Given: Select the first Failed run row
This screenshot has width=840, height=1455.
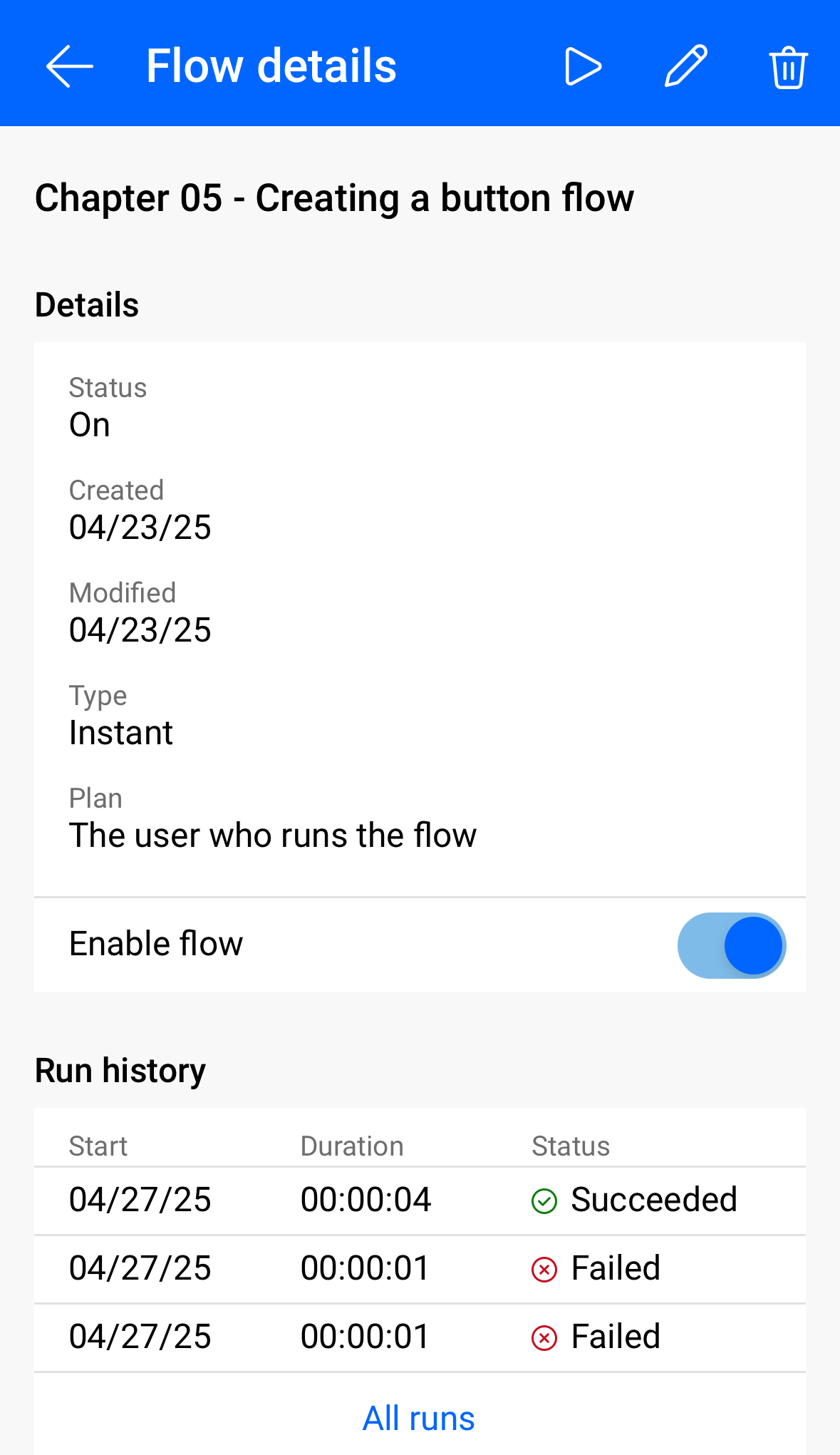Looking at the screenshot, I should [x=419, y=1268].
